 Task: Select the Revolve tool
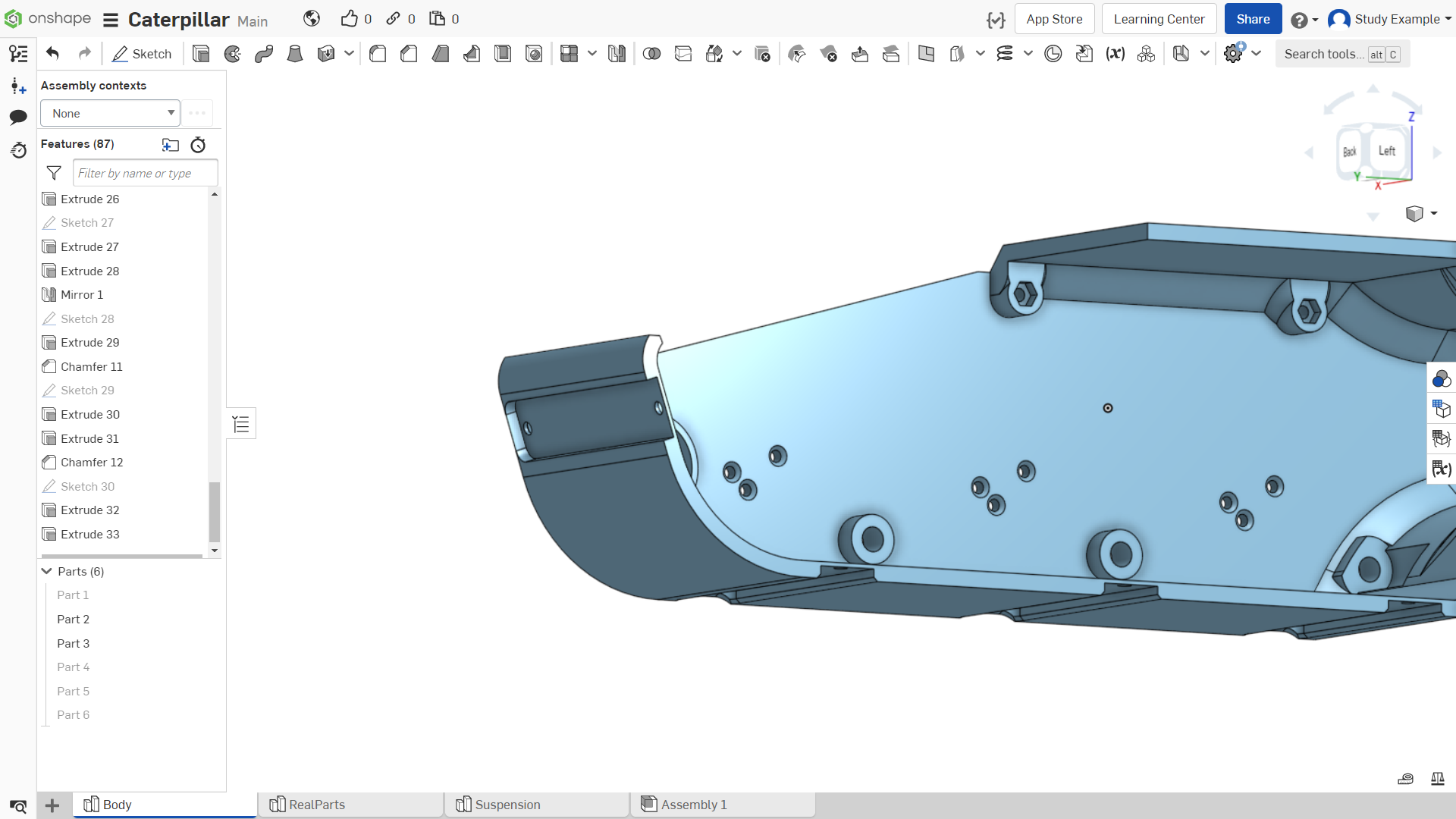233,54
